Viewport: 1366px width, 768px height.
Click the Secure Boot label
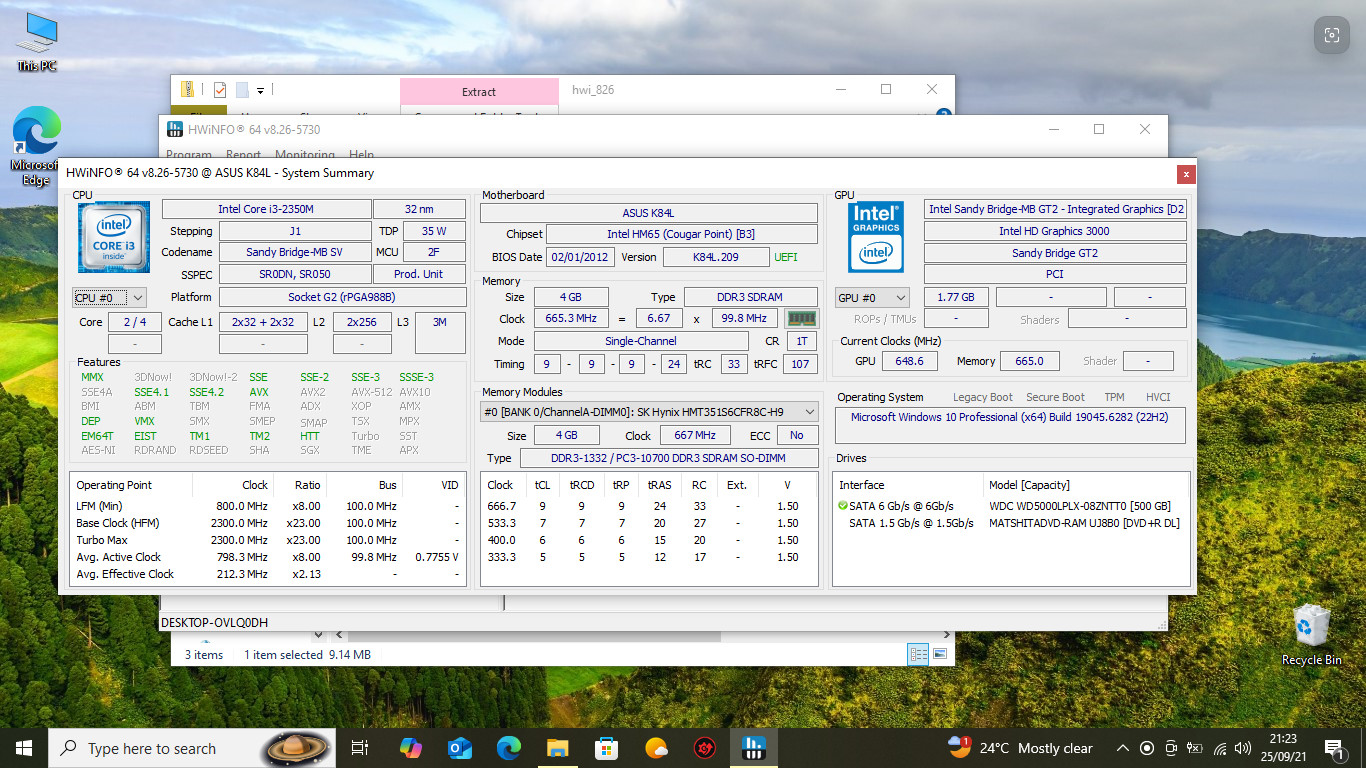[x=1055, y=397]
